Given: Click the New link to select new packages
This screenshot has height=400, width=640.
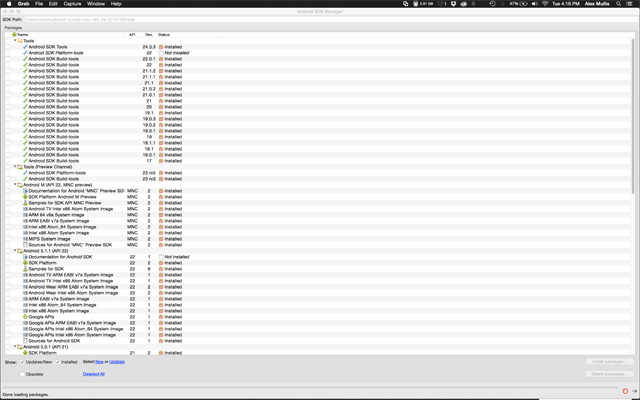Looking at the screenshot, I should pos(99,362).
